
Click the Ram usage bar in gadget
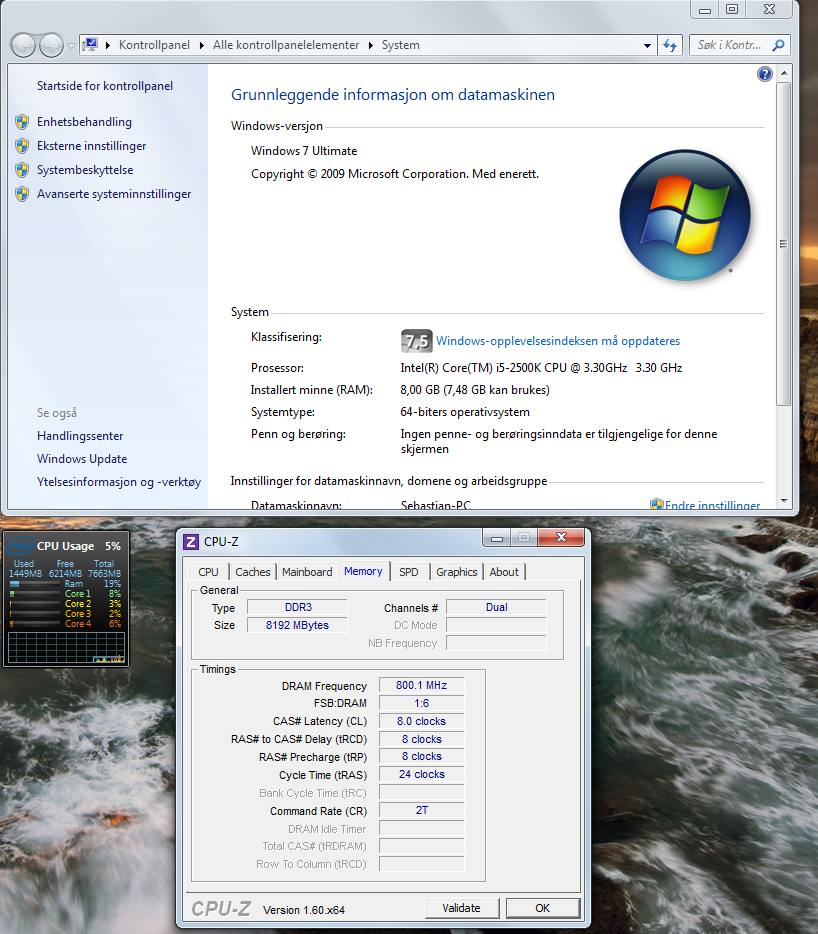(35, 584)
